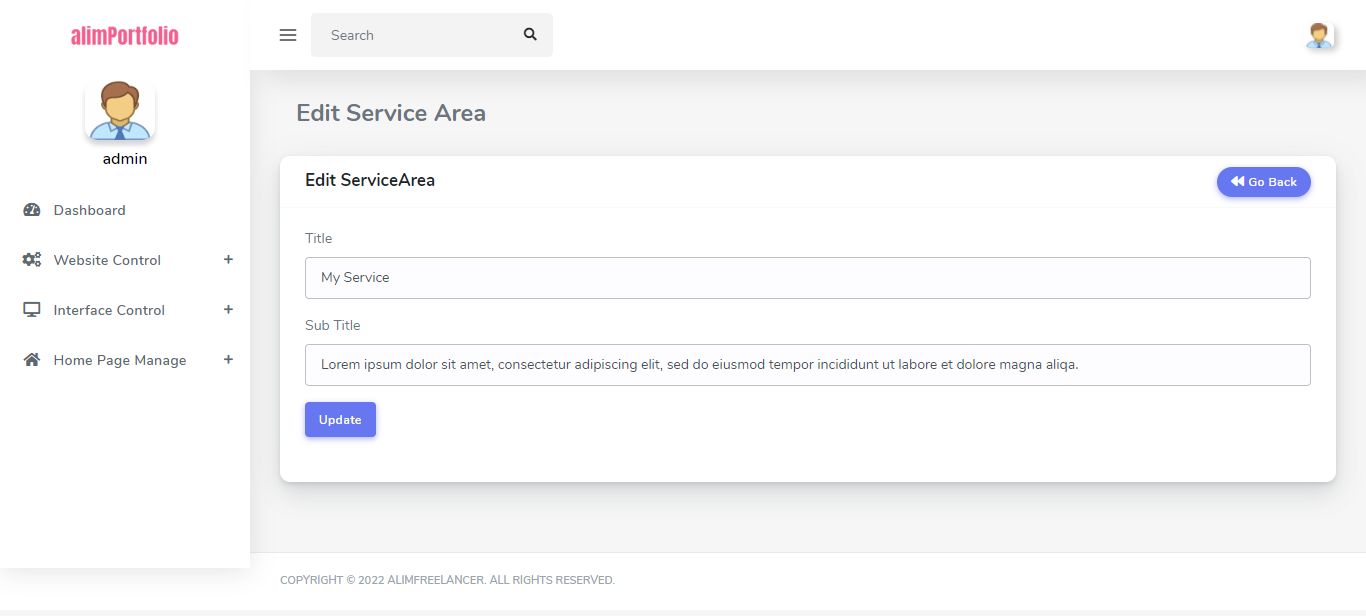1366x616 pixels.
Task: Click the Website Control gears icon
Action: tap(32, 260)
